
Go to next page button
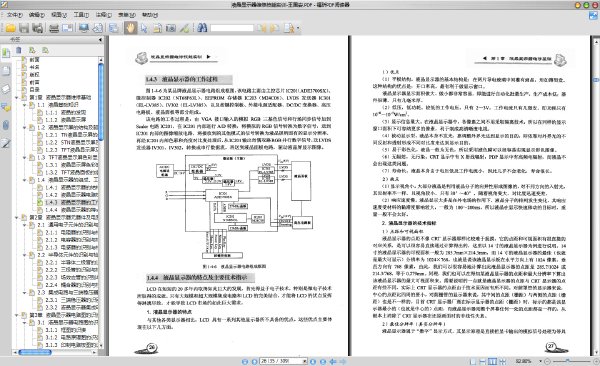313,361
